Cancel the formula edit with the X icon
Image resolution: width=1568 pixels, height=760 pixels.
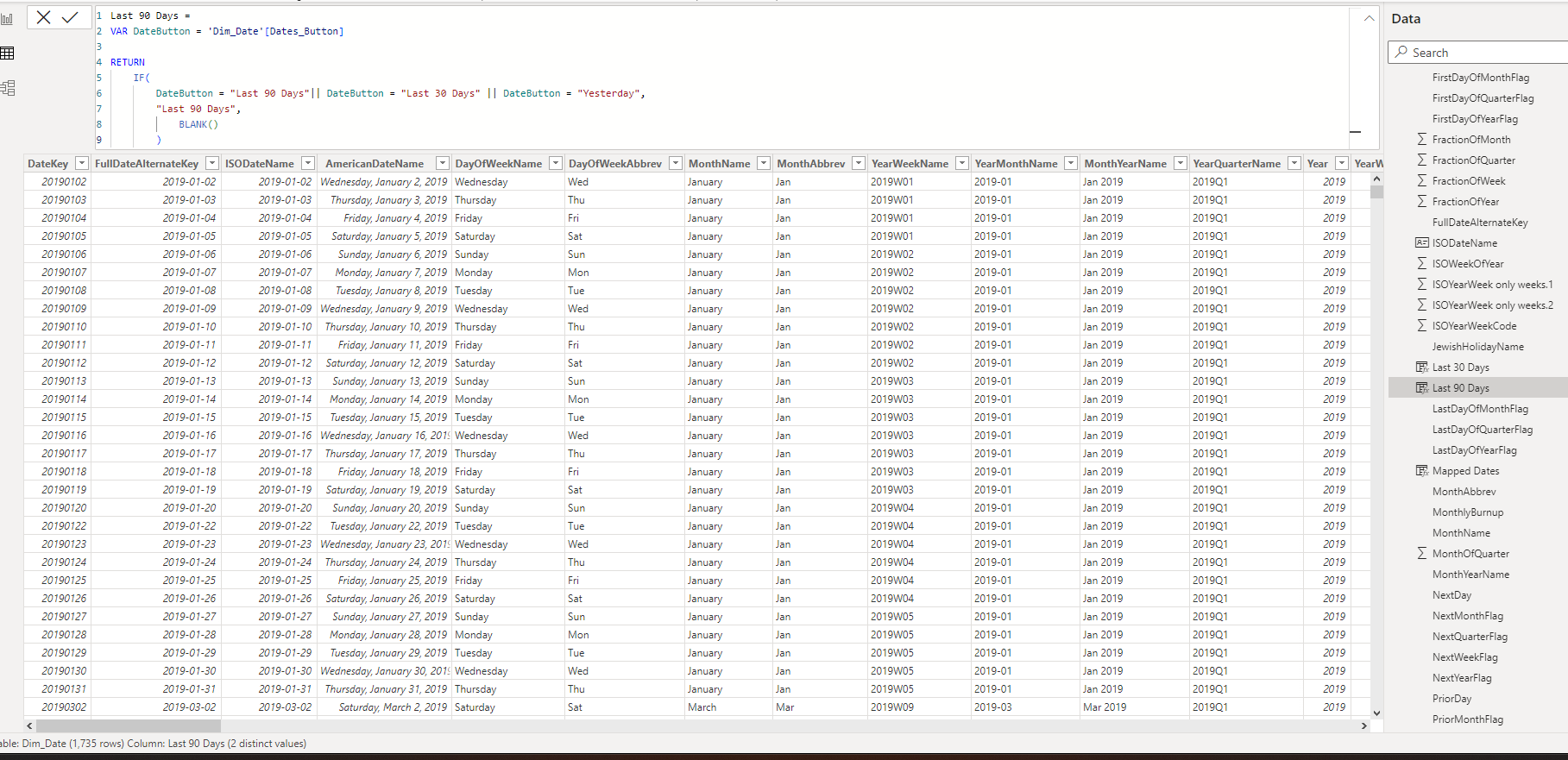coord(44,17)
